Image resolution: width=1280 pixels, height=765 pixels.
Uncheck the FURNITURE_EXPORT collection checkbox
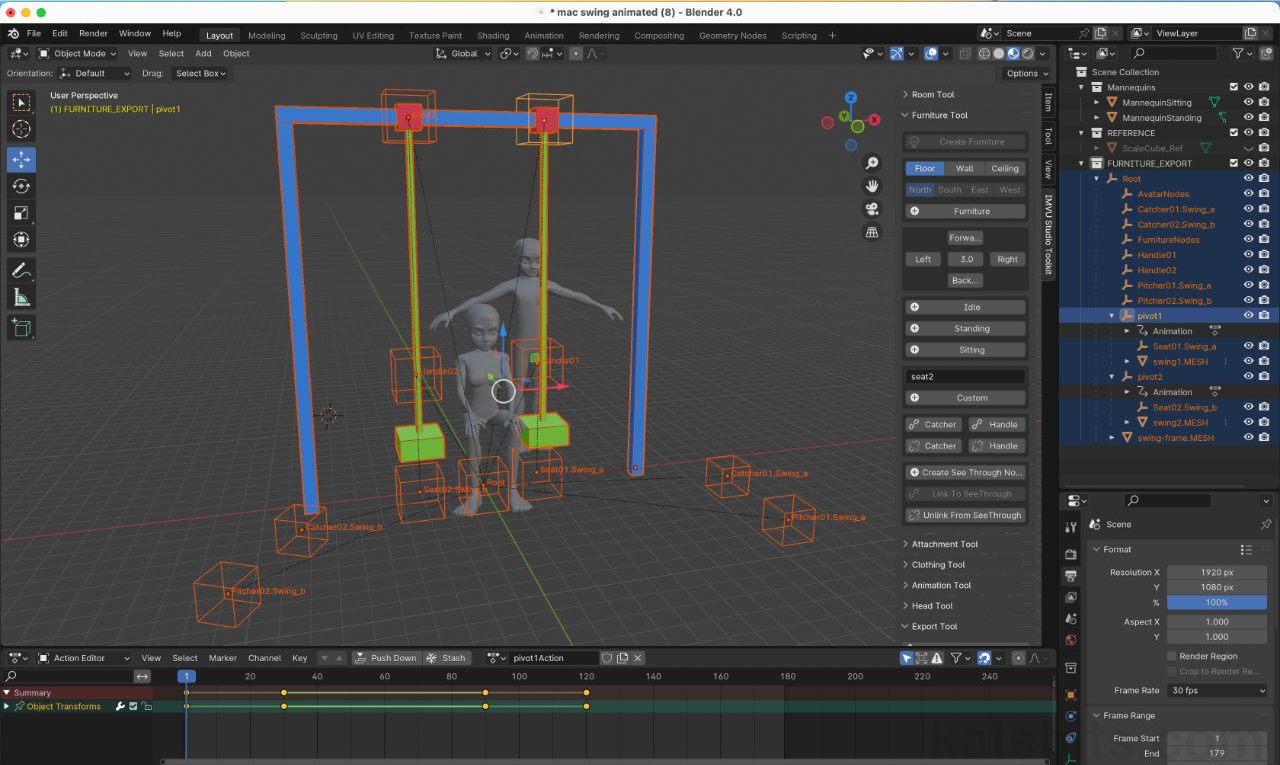[1233, 163]
